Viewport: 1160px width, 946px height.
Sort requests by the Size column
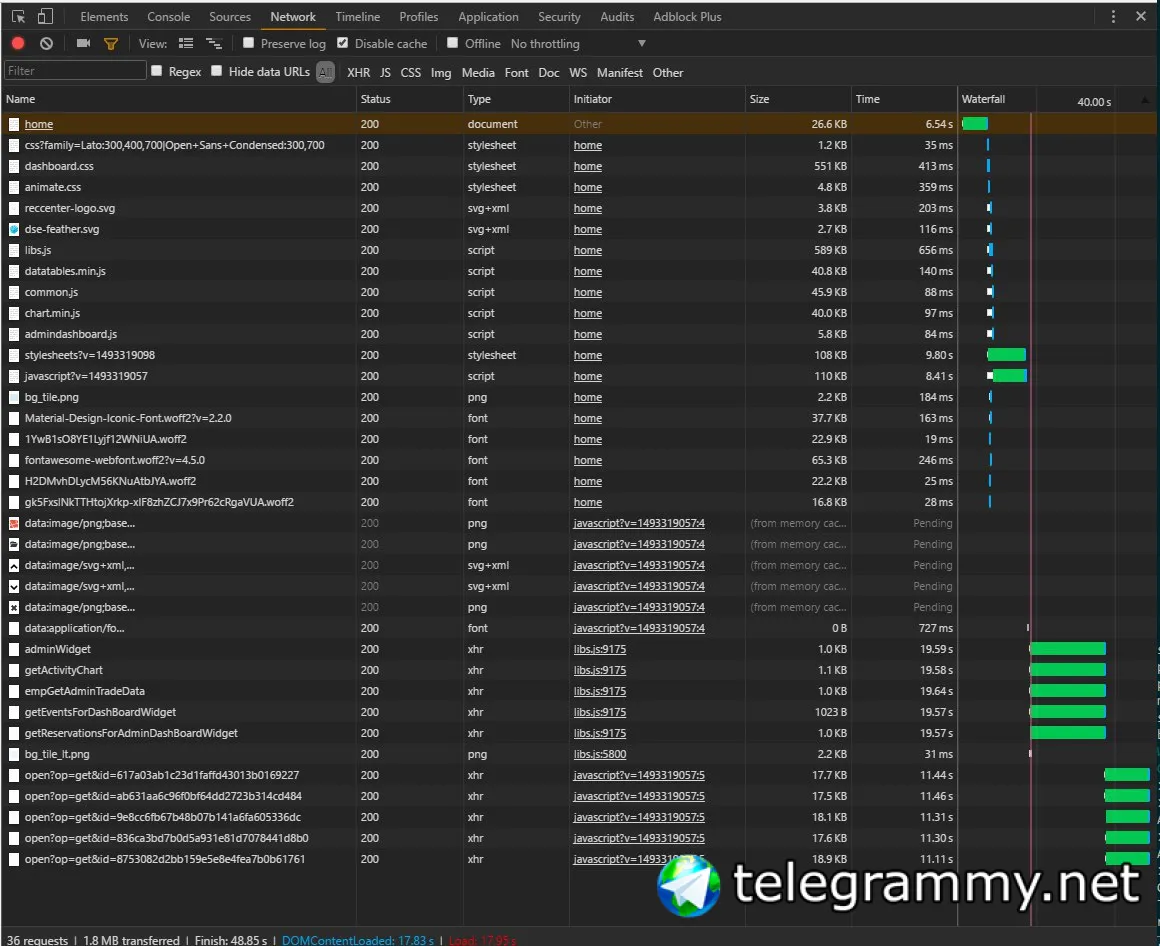tap(760, 99)
